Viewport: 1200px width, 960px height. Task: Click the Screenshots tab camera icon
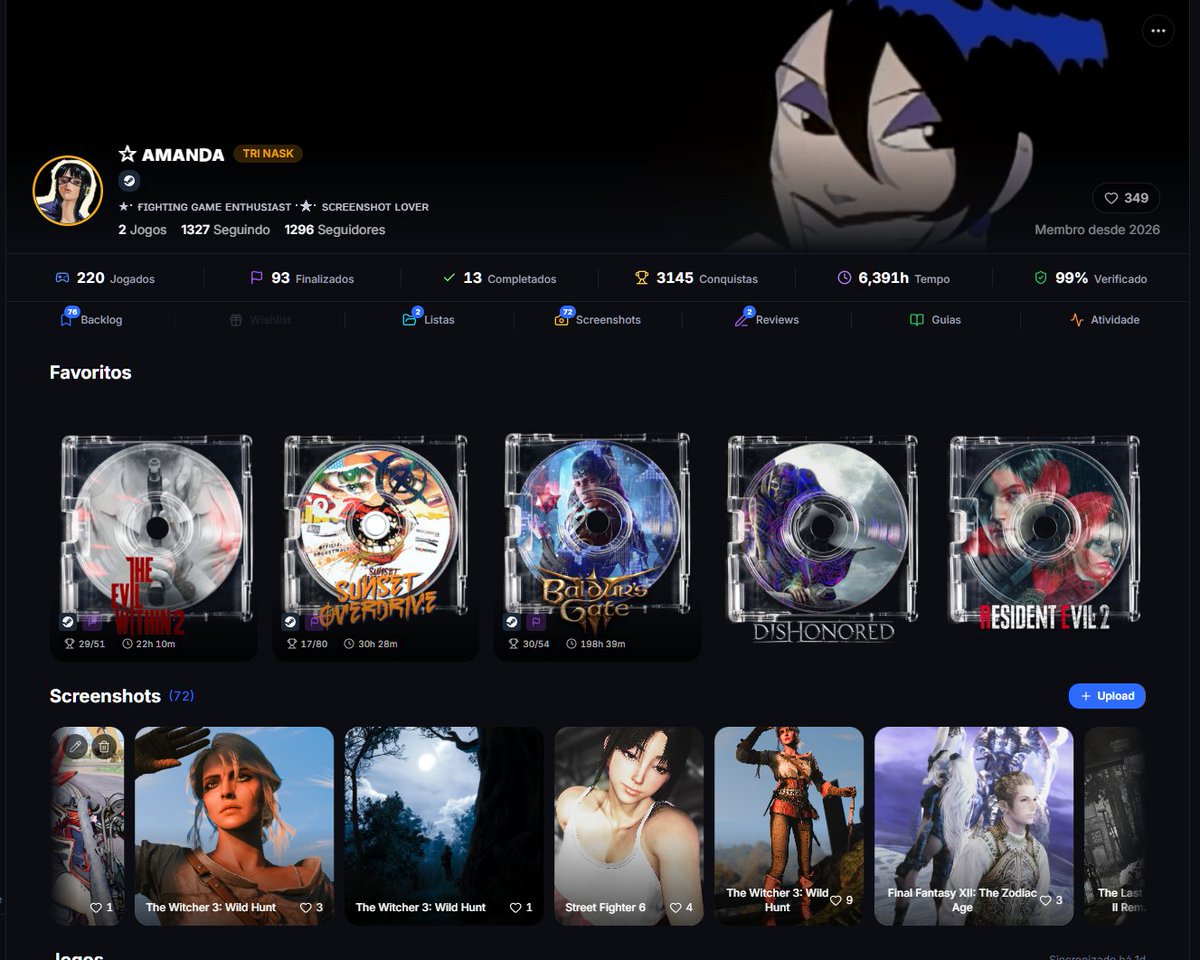pyautogui.click(x=562, y=320)
